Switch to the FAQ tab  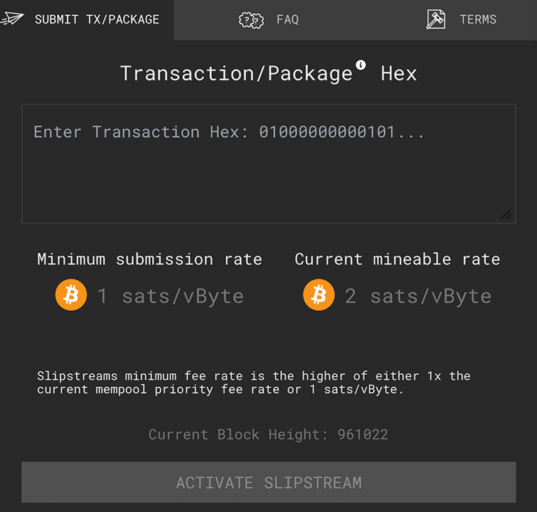(268, 20)
